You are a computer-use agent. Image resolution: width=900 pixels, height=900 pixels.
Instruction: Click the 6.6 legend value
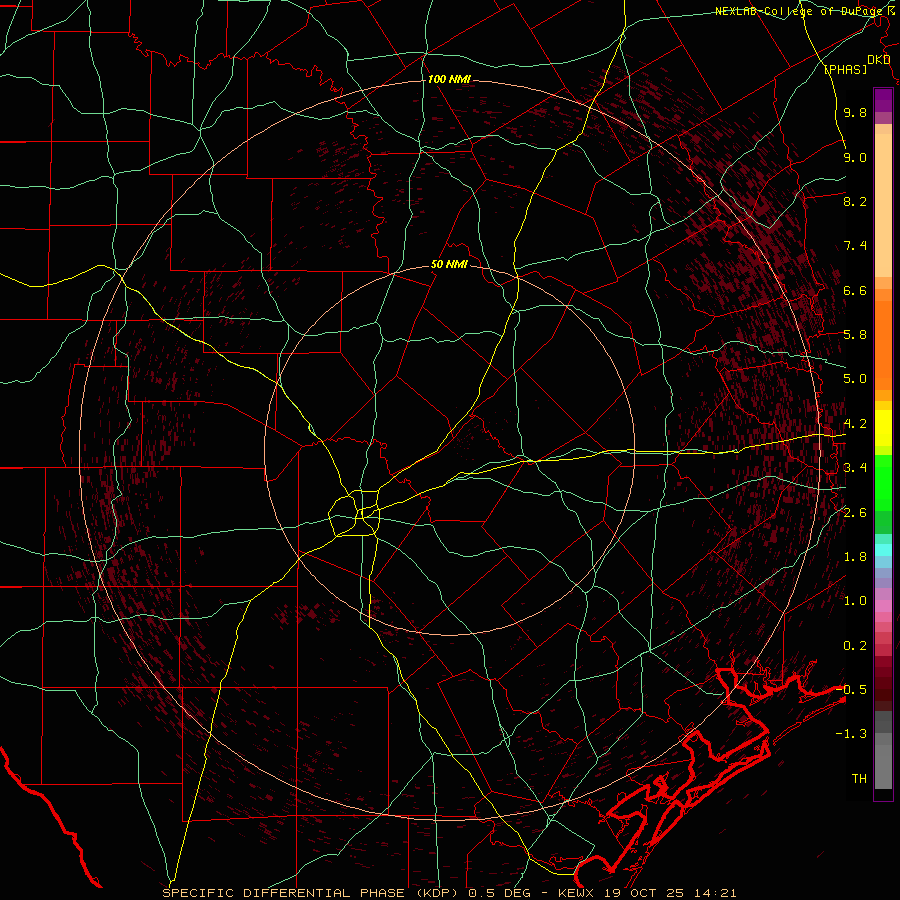point(855,290)
